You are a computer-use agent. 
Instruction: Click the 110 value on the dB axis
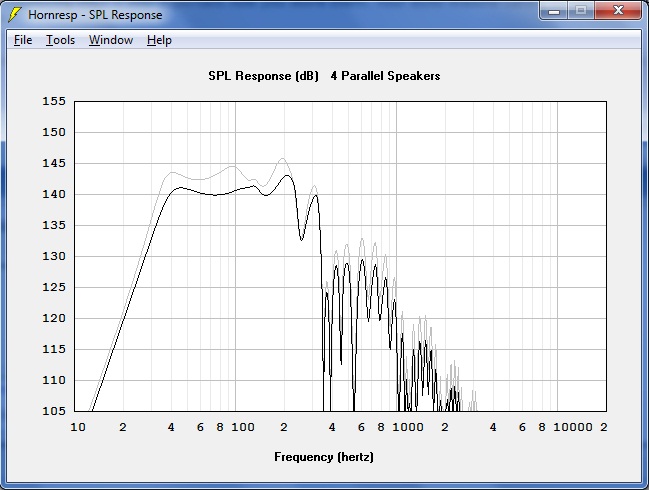[x=54, y=380]
